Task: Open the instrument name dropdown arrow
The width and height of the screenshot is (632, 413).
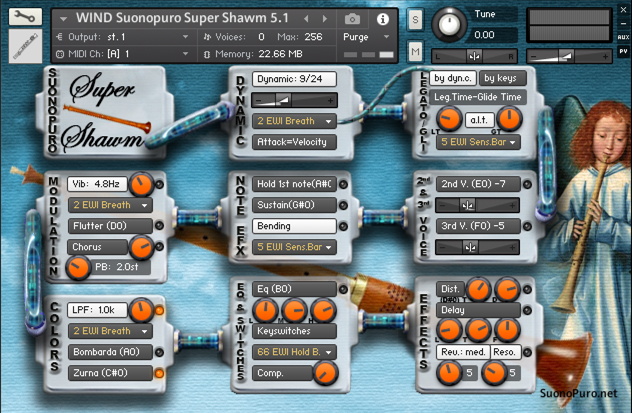Action: [x=63, y=19]
